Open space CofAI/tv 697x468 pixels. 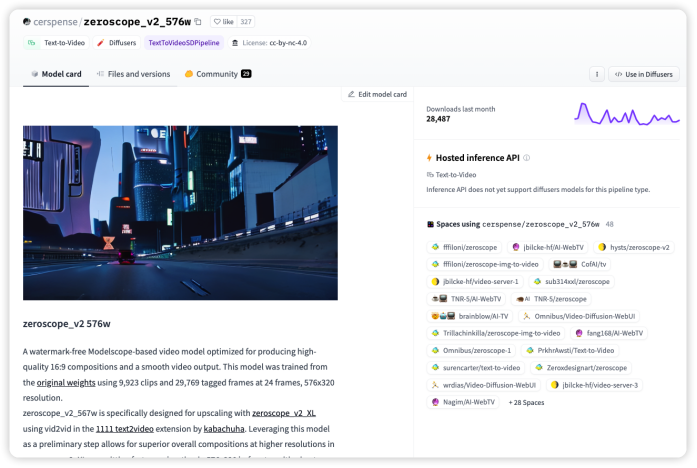click(580, 264)
